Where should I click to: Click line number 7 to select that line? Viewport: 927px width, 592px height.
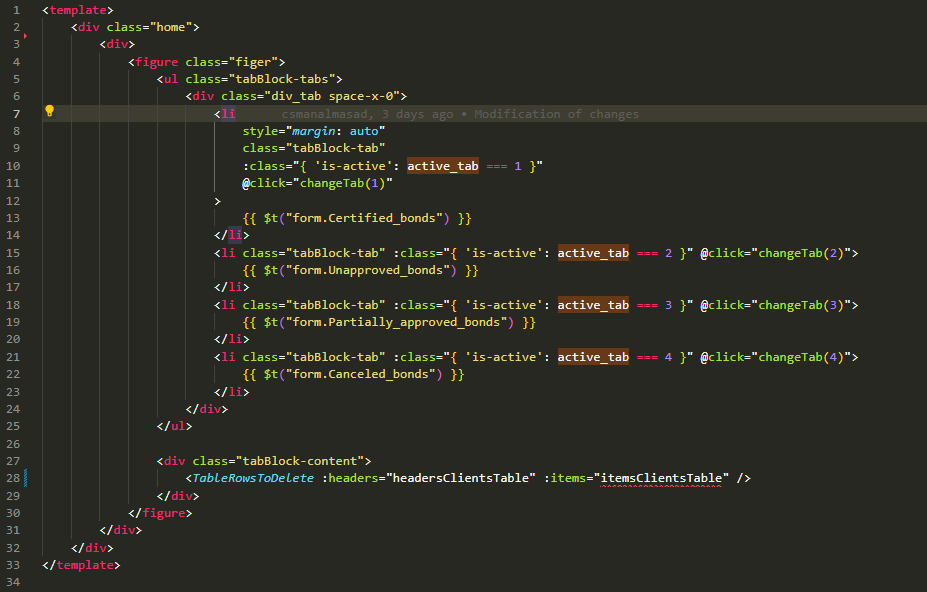tap(16, 113)
